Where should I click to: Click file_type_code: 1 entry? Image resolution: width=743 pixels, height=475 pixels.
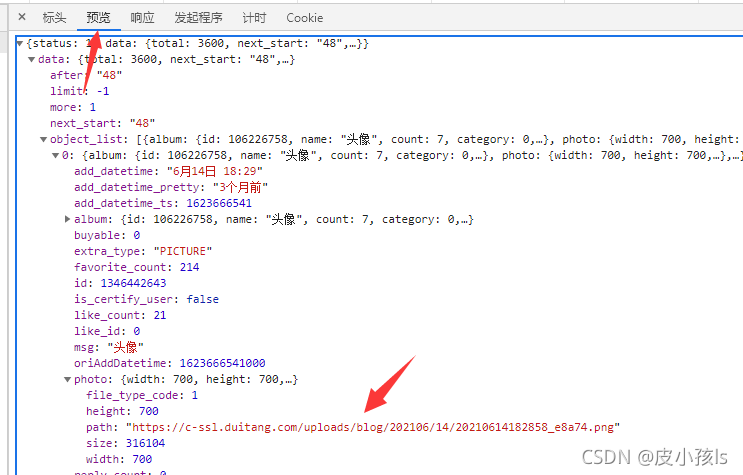point(142,395)
